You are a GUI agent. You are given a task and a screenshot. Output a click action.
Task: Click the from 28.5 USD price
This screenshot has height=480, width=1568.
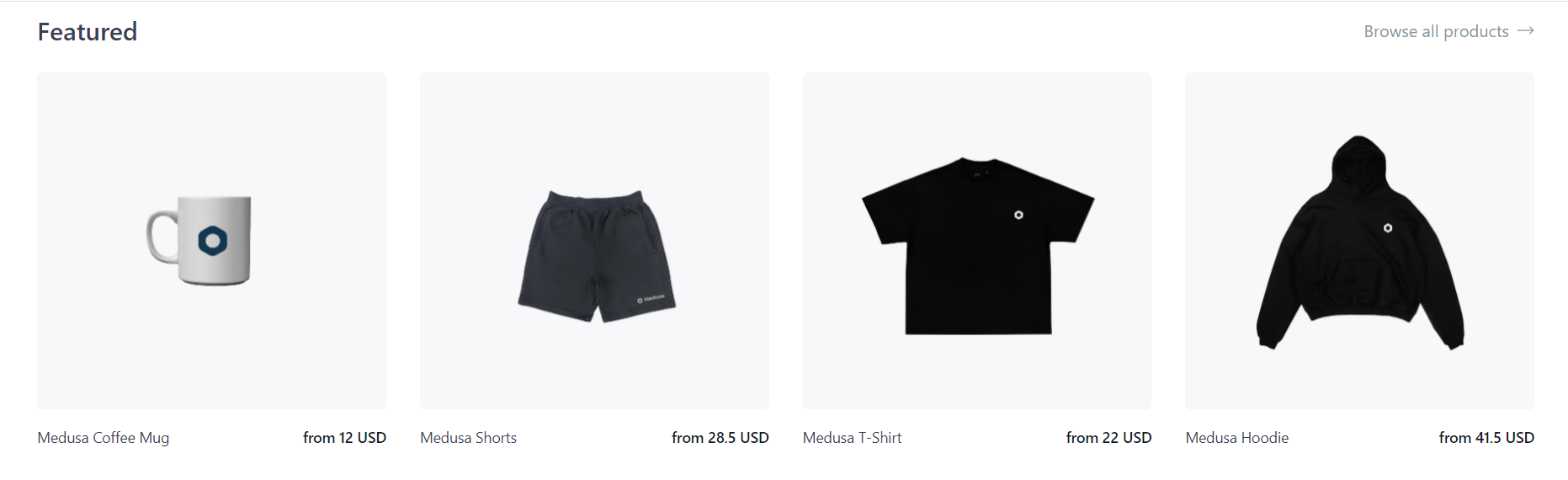[x=720, y=438]
